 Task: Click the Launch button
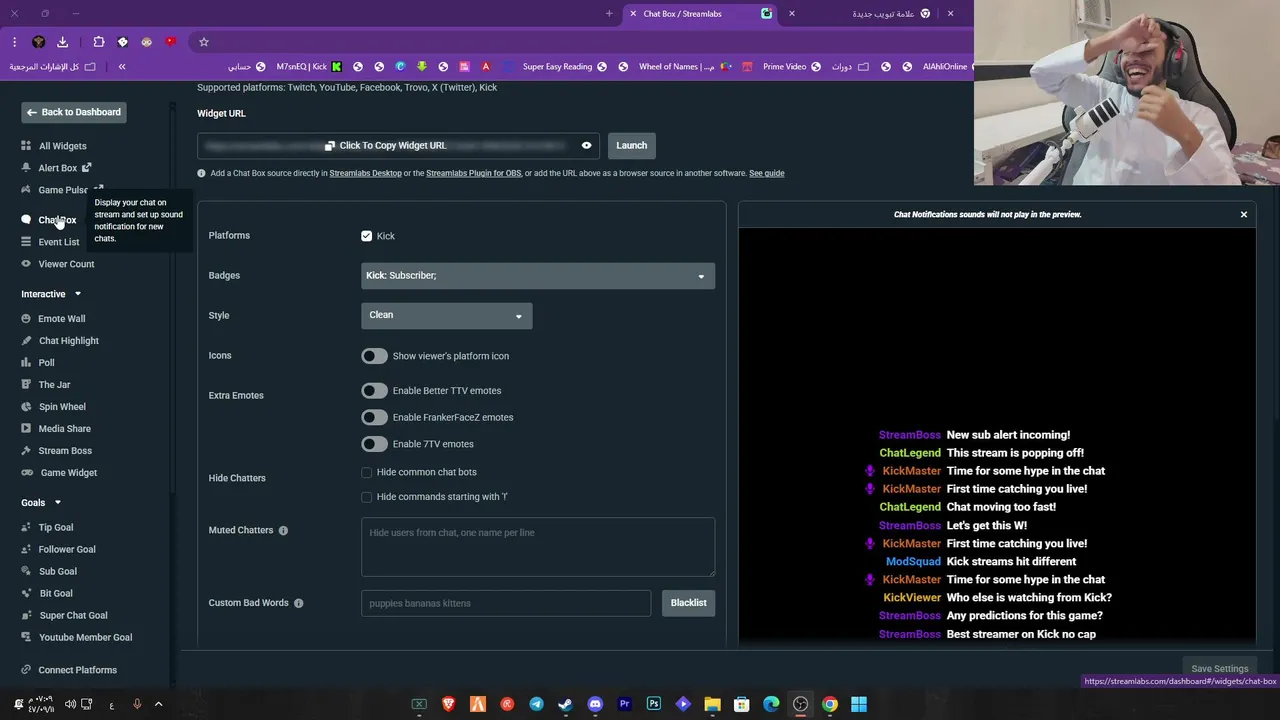pyautogui.click(x=631, y=146)
